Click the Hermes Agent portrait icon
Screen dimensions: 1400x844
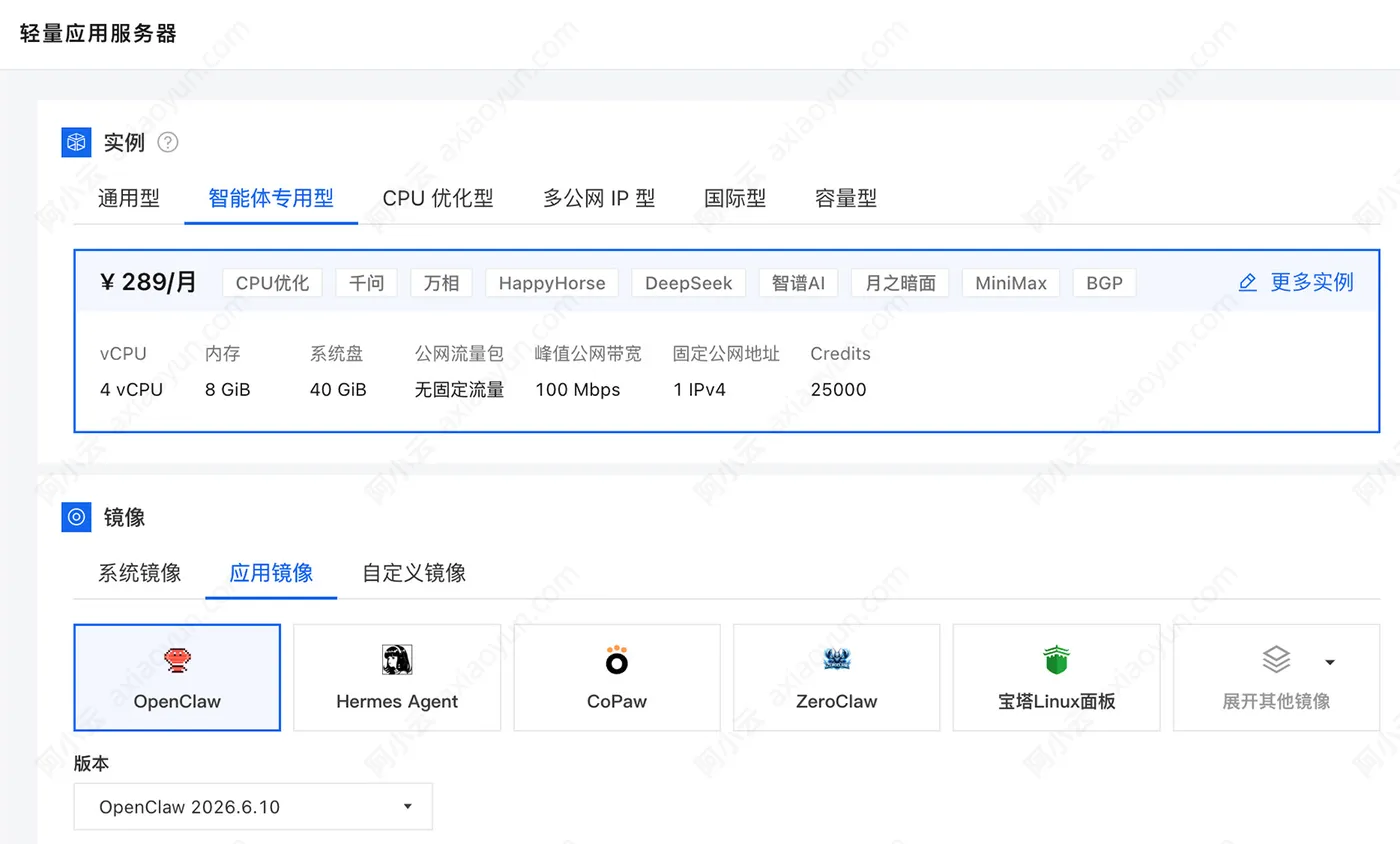pos(397,659)
